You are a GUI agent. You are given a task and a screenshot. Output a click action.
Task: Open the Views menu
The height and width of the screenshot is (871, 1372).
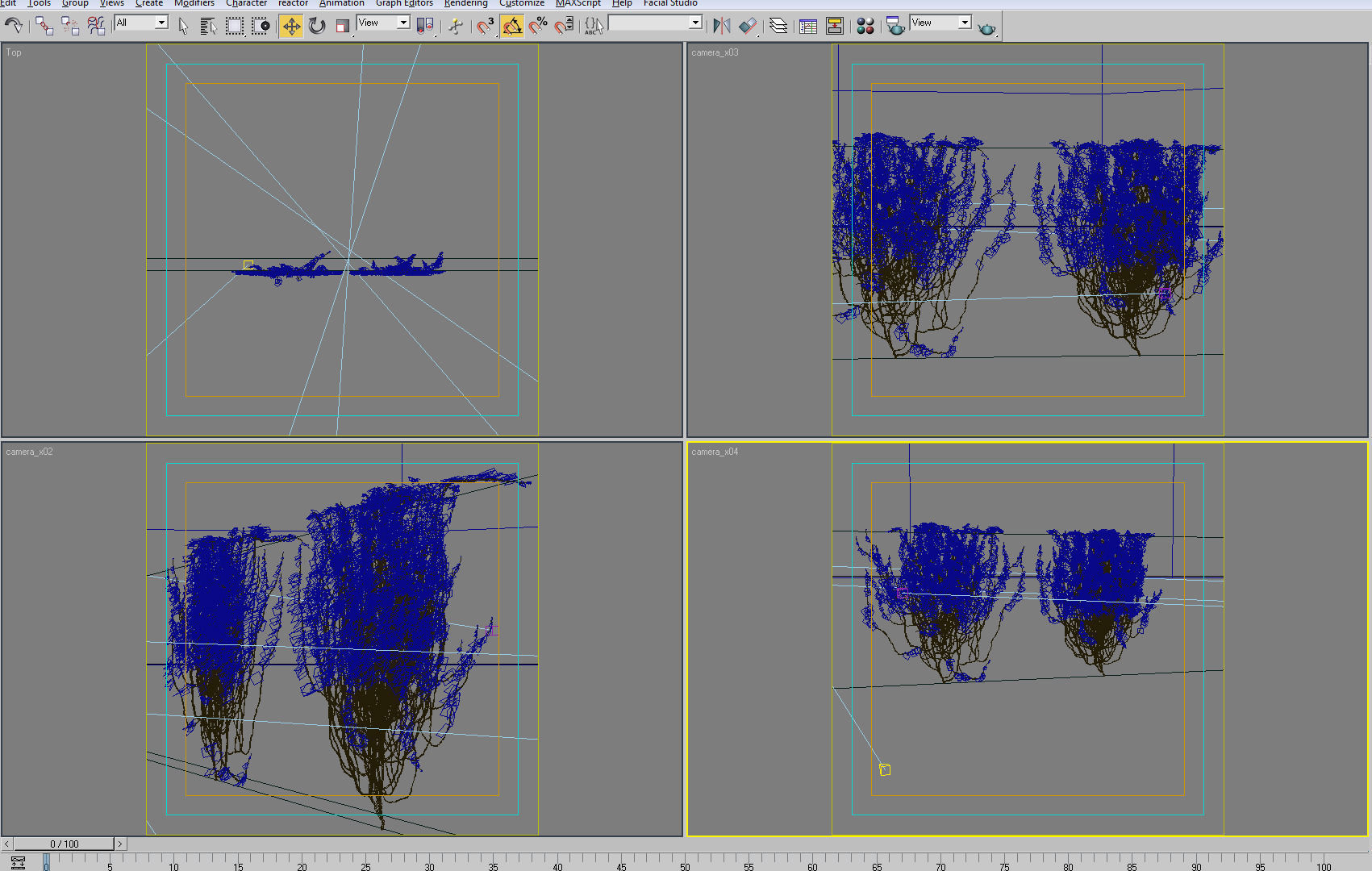[x=112, y=3]
